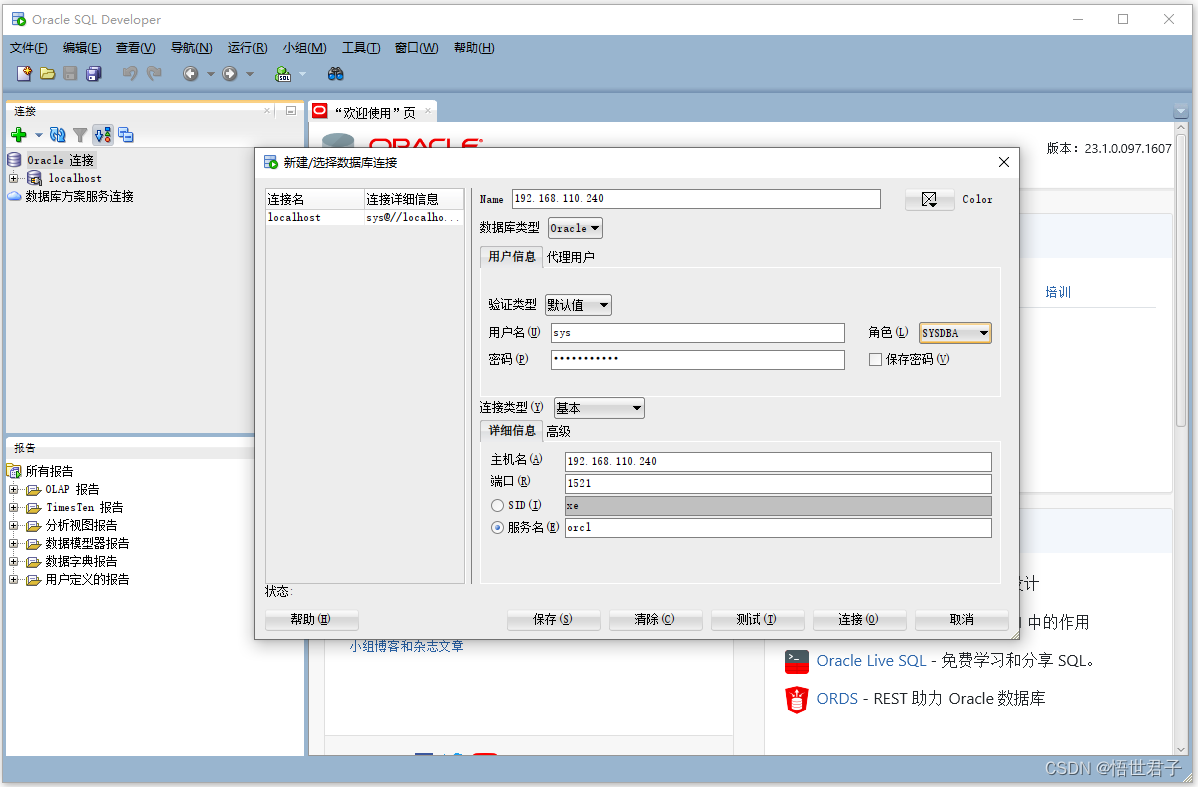
Task: Open the SQL Worksheet toolbar icon
Action: (x=283, y=73)
